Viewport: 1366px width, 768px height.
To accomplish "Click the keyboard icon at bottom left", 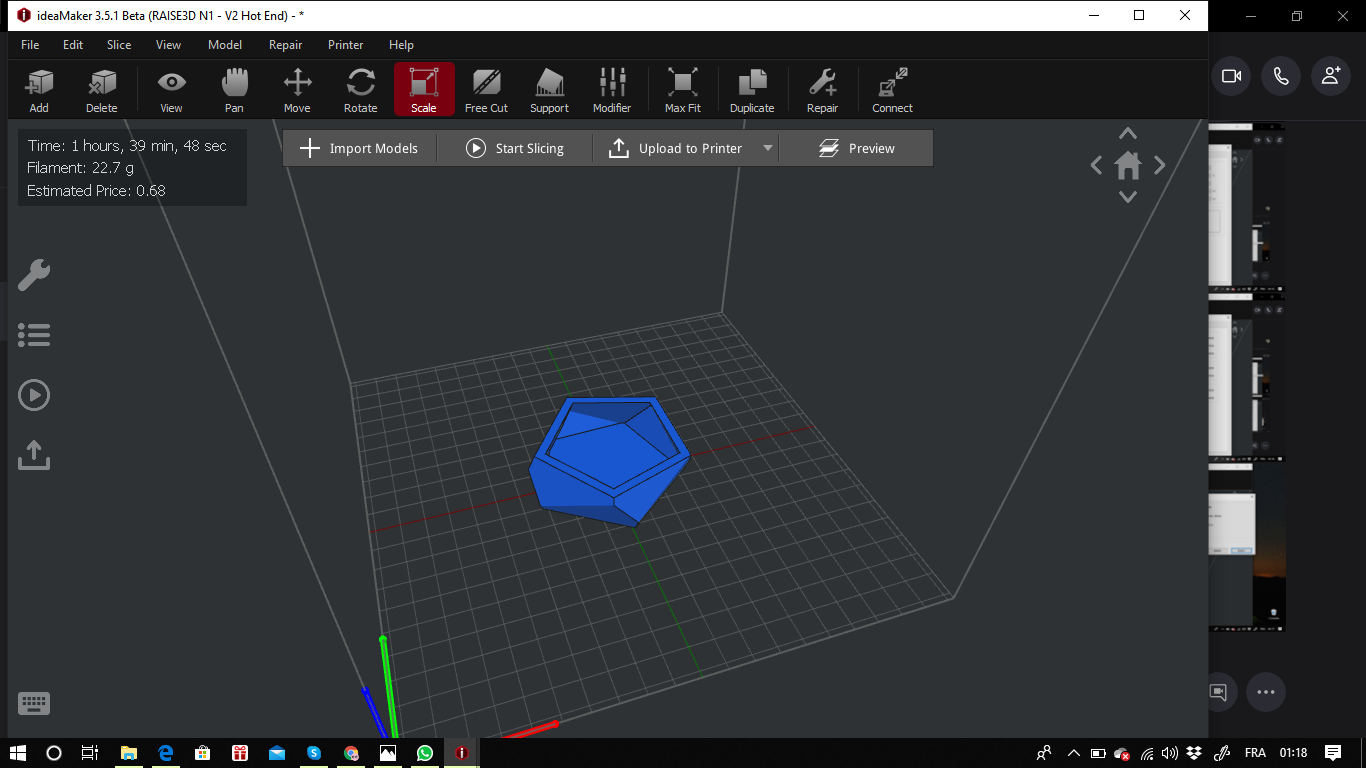I will click(x=34, y=703).
